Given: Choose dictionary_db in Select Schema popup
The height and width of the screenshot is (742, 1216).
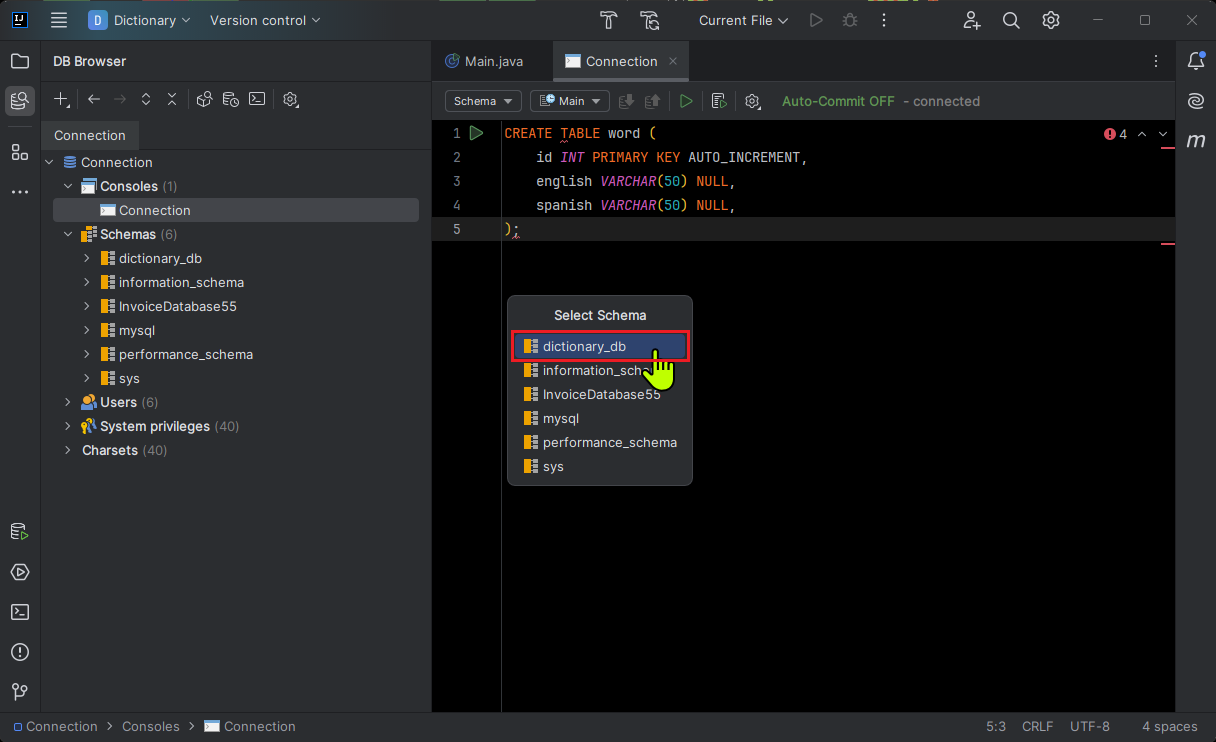Looking at the screenshot, I should click(584, 346).
